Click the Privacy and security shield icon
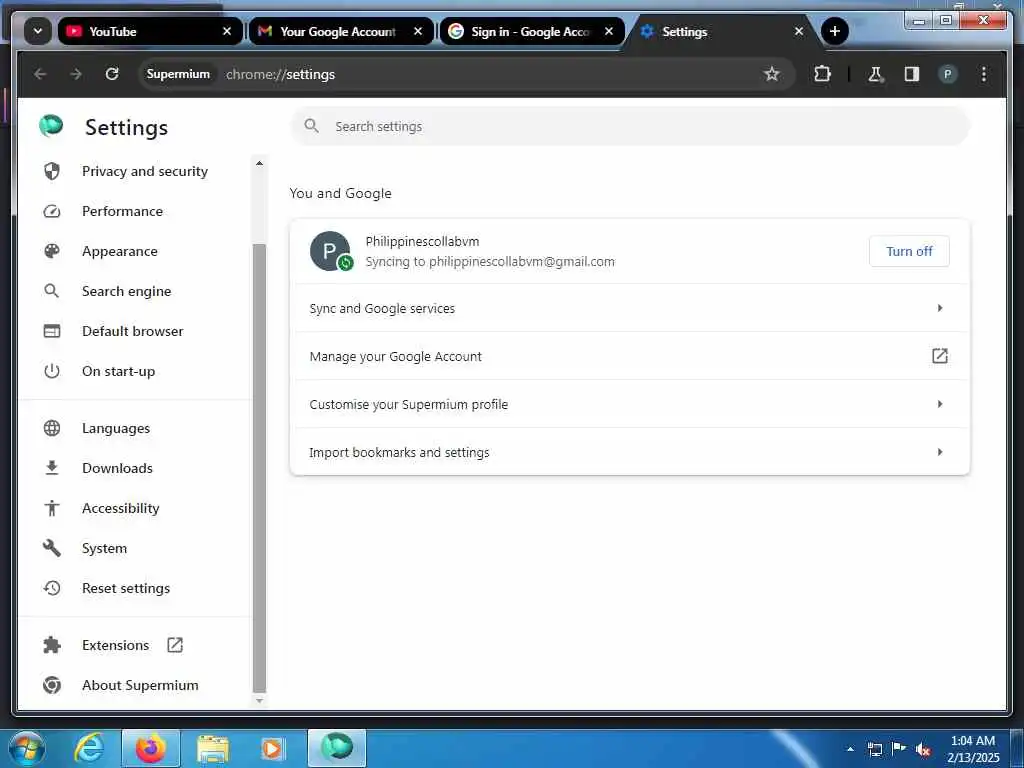The width and height of the screenshot is (1024, 768). [52, 171]
